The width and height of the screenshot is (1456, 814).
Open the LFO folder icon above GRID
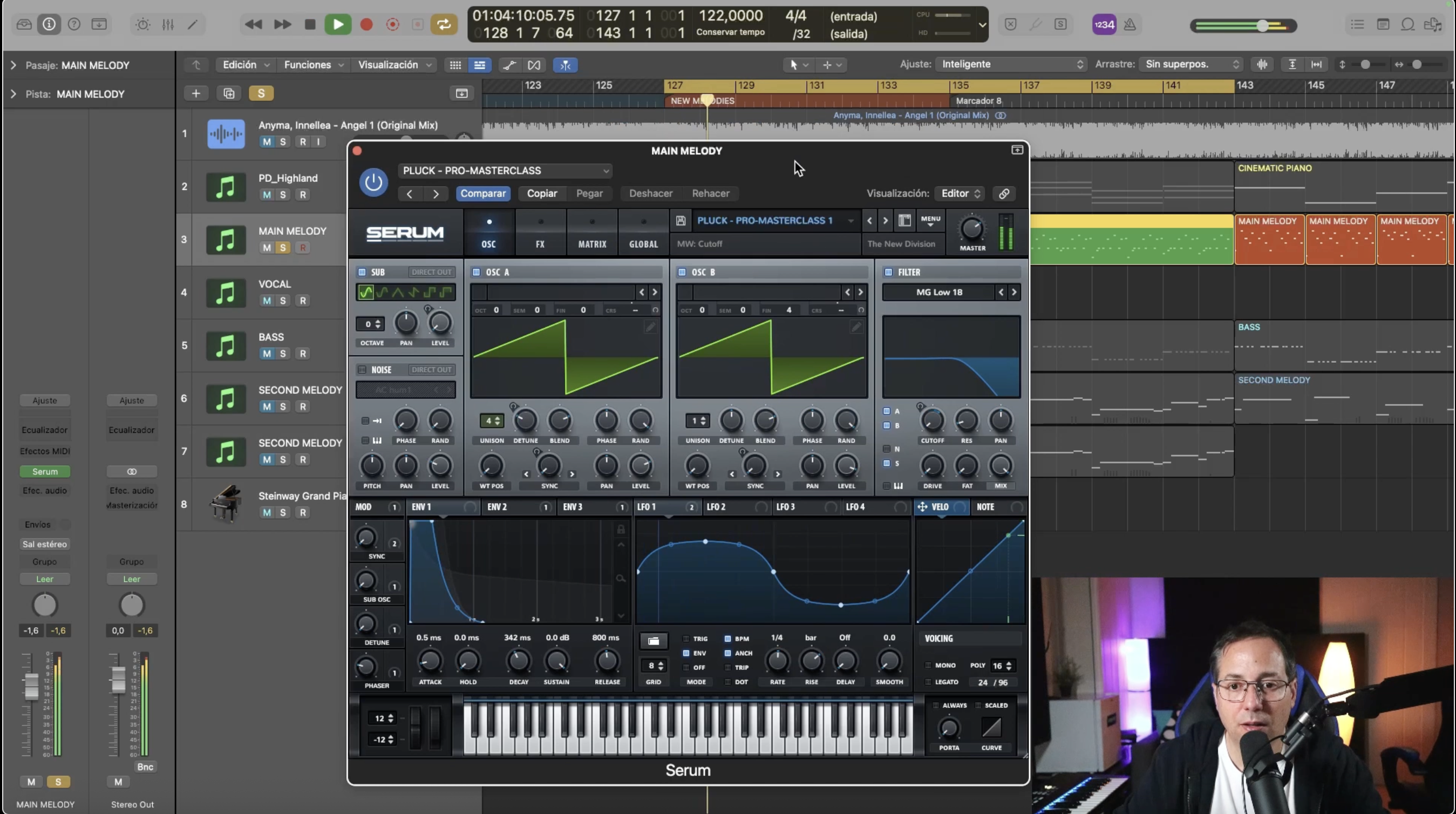(x=654, y=641)
